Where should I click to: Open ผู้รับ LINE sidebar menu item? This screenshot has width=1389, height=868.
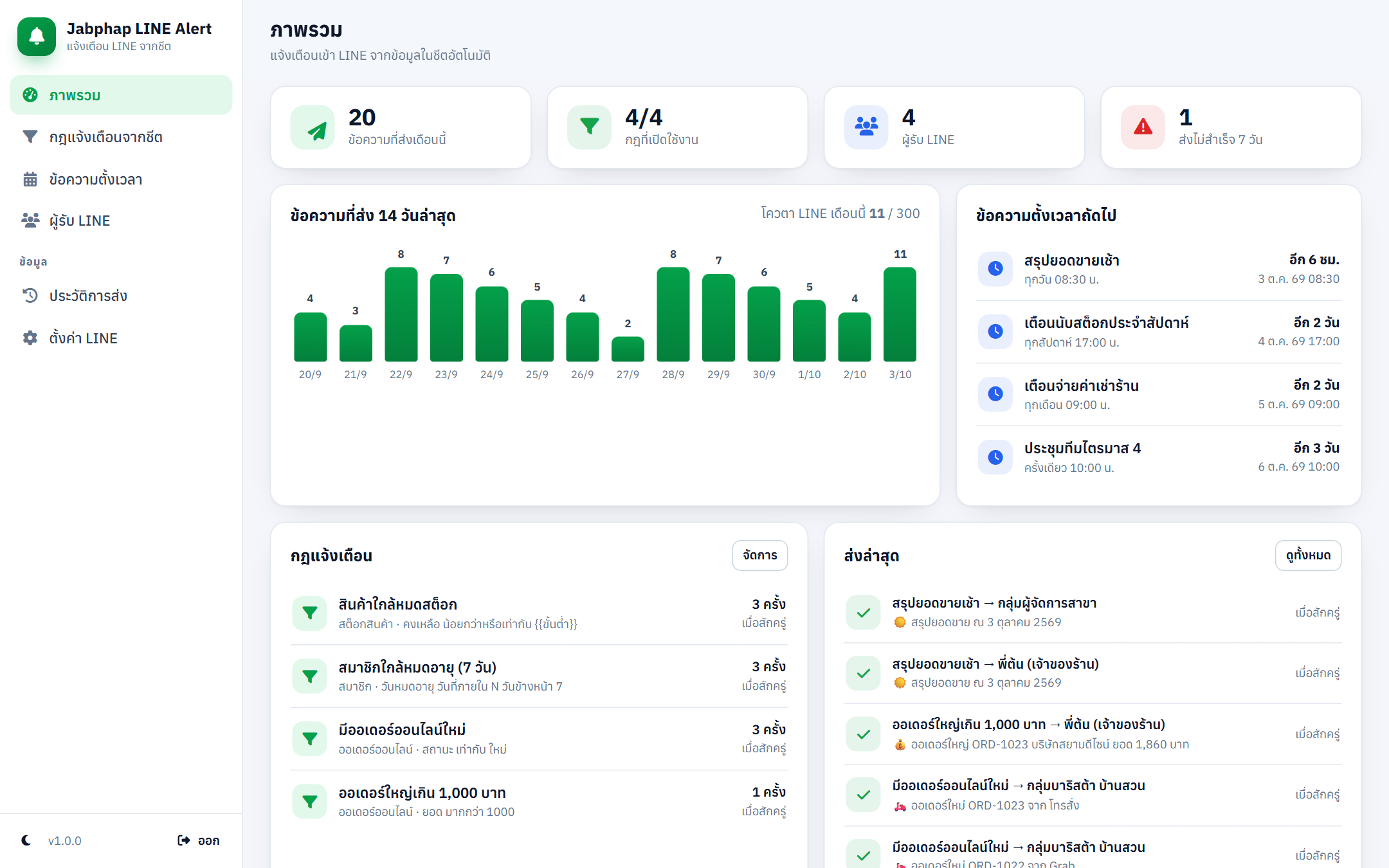pyautogui.click(x=121, y=221)
